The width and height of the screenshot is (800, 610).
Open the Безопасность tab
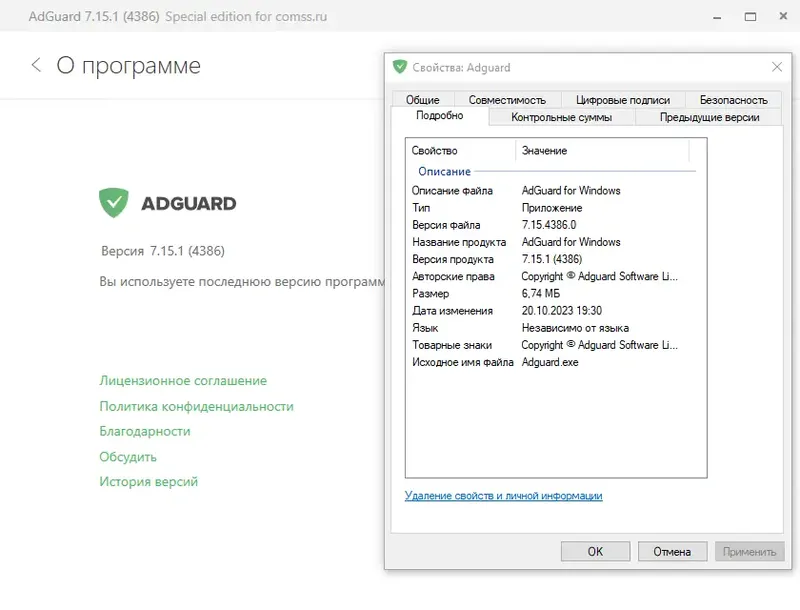[x=733, y=100]
